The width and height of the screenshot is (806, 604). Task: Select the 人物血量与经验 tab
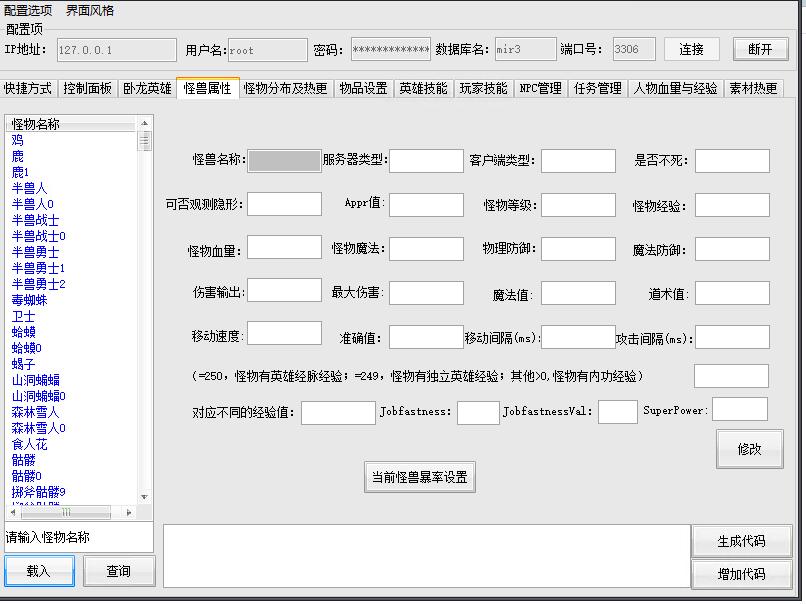coord(675,88)
